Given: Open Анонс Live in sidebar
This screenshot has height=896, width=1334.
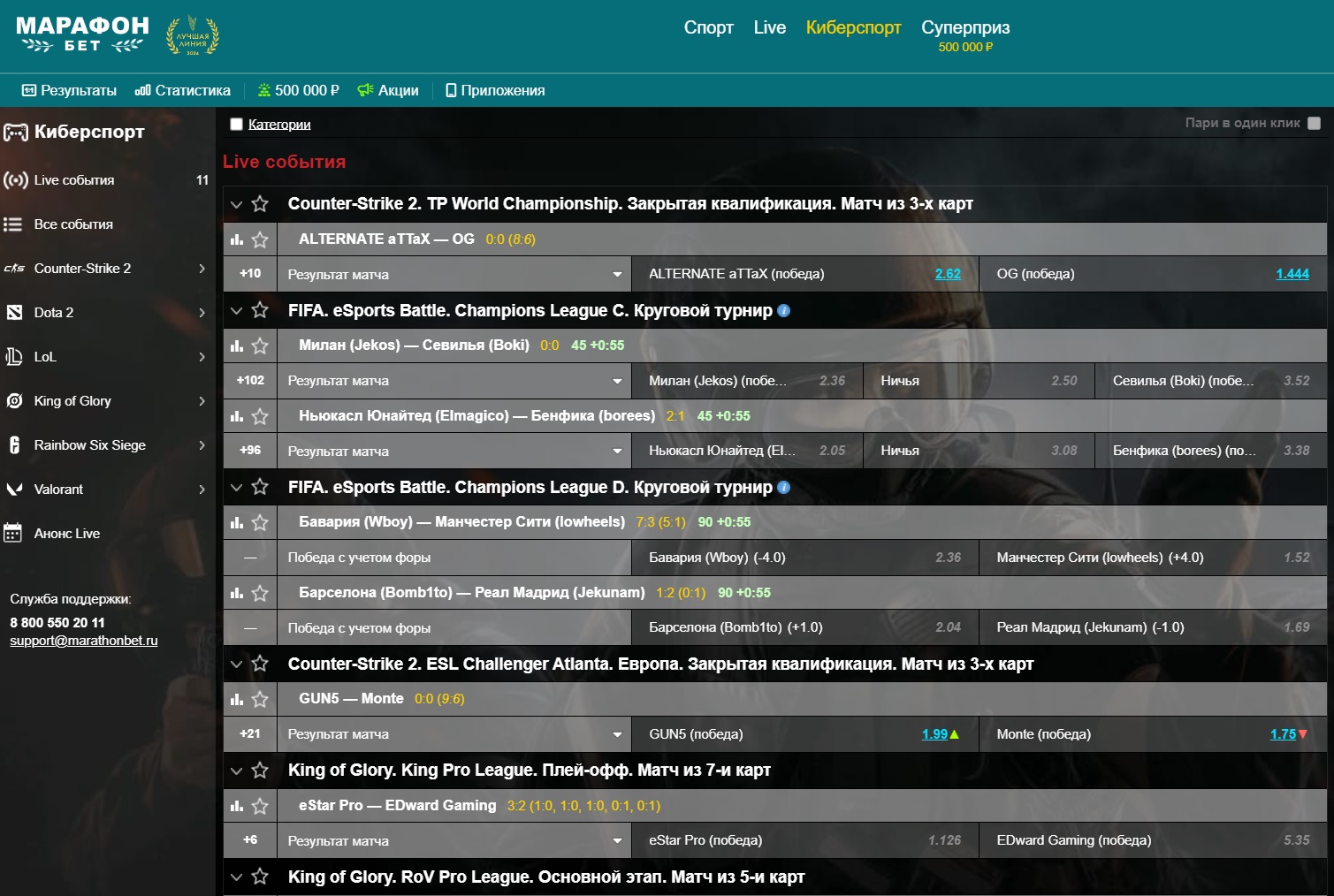Looking at the screenshot, I should pyautogui.click(x=107, y=534).
